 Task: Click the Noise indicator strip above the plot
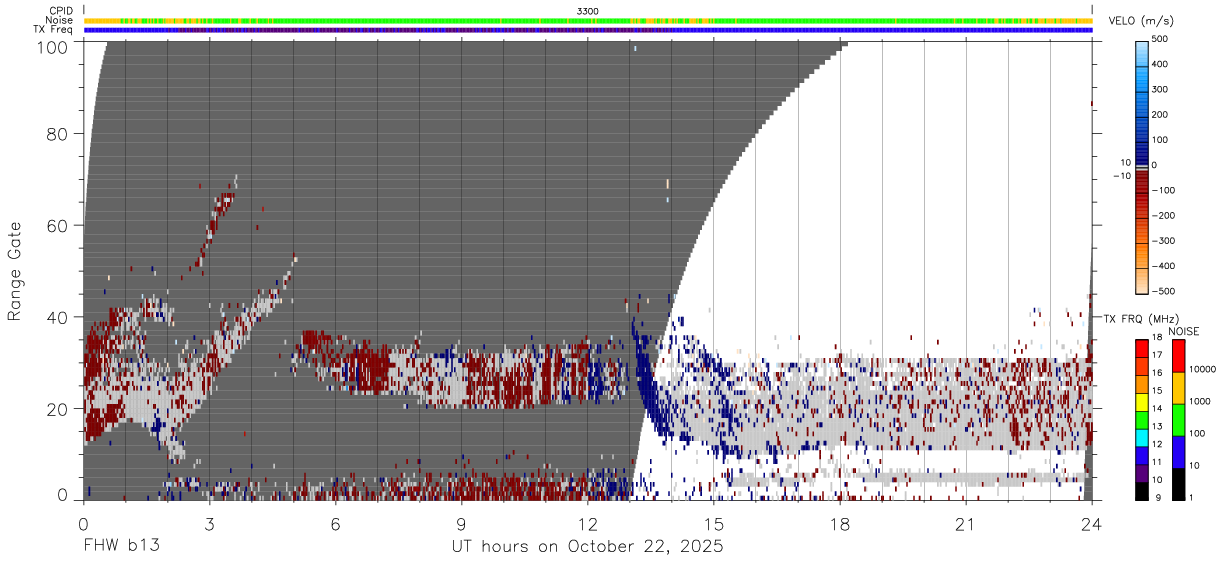(588, 20)
